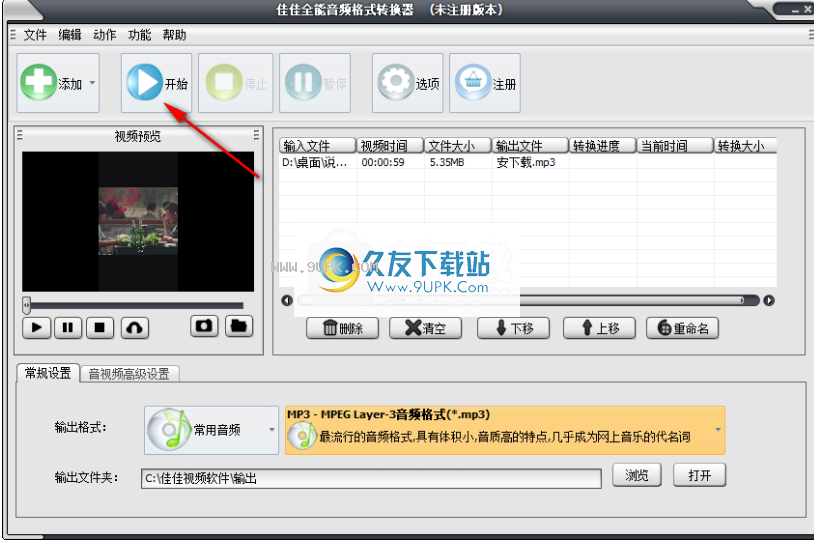Viewport: 814px width, 540px height.
Task: Click the Pause (暂停) toolbar button
Action: click(315, 83)
